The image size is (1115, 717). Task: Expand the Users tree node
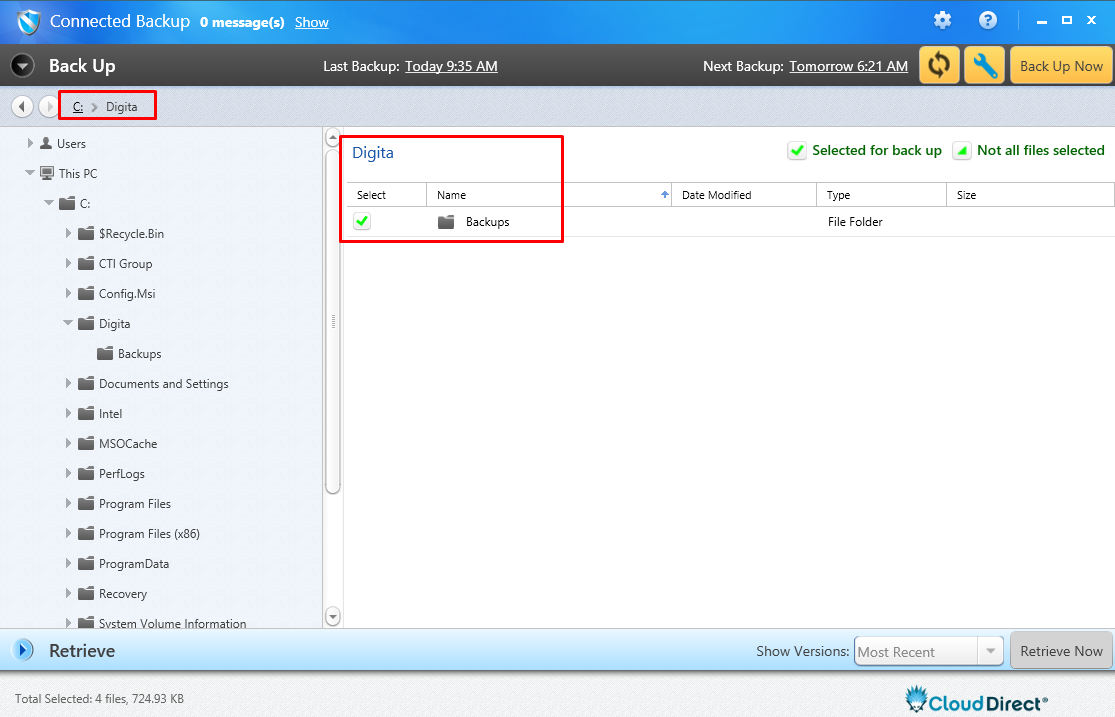pyautogui.click(x=31, y=144)
